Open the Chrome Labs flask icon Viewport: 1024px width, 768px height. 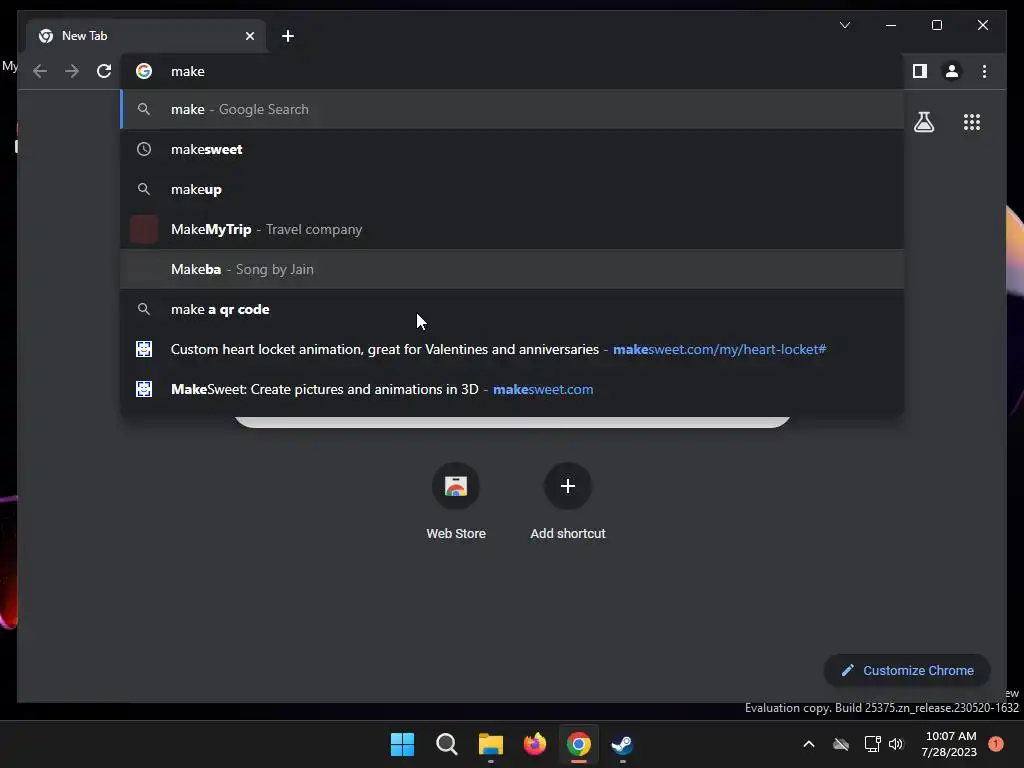click(923, 122)
